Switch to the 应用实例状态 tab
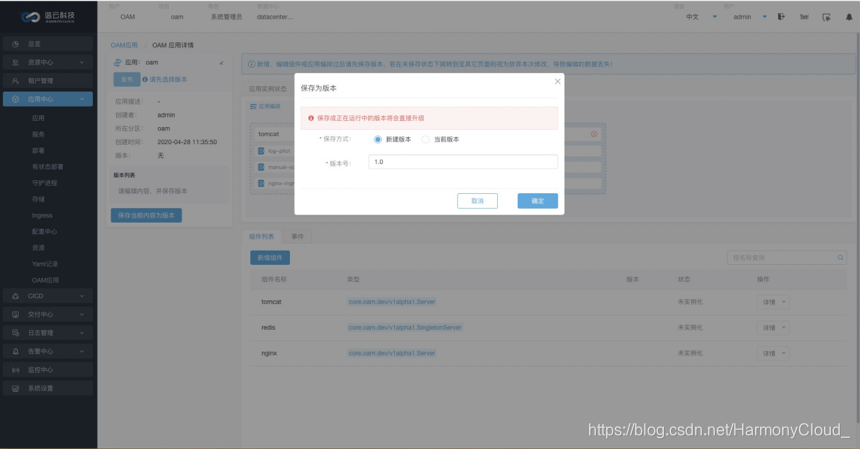The width and height of the screenshot is (860, 449). 268,88
